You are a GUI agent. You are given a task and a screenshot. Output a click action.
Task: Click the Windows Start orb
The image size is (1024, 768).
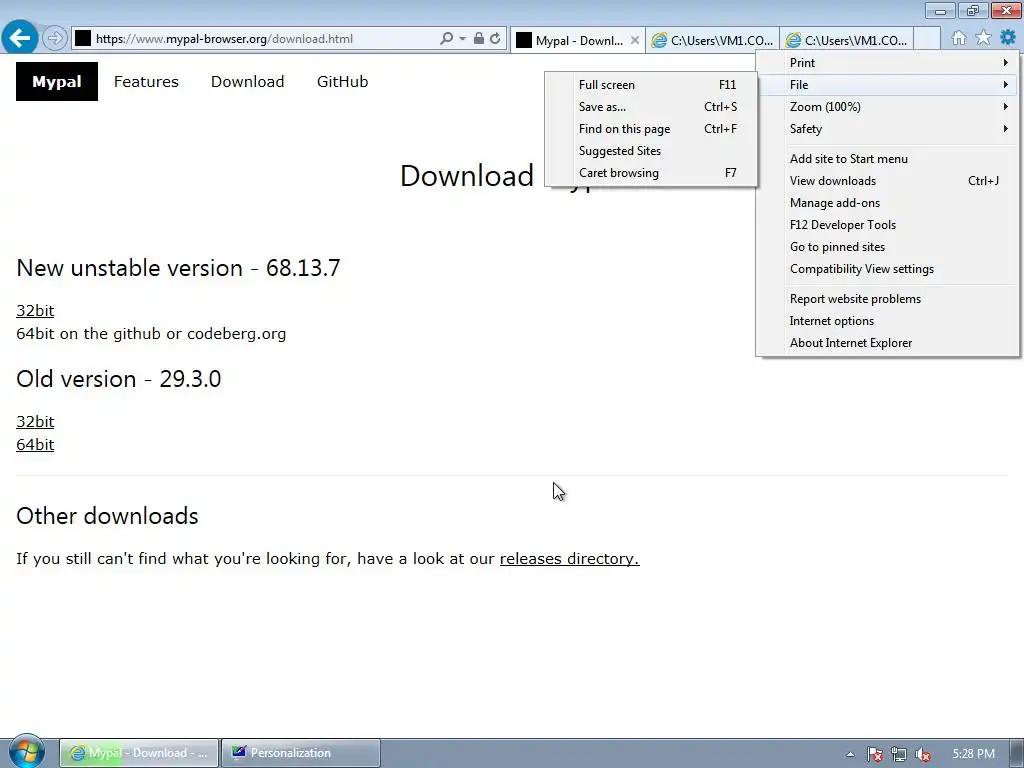(x=26, y=752)
